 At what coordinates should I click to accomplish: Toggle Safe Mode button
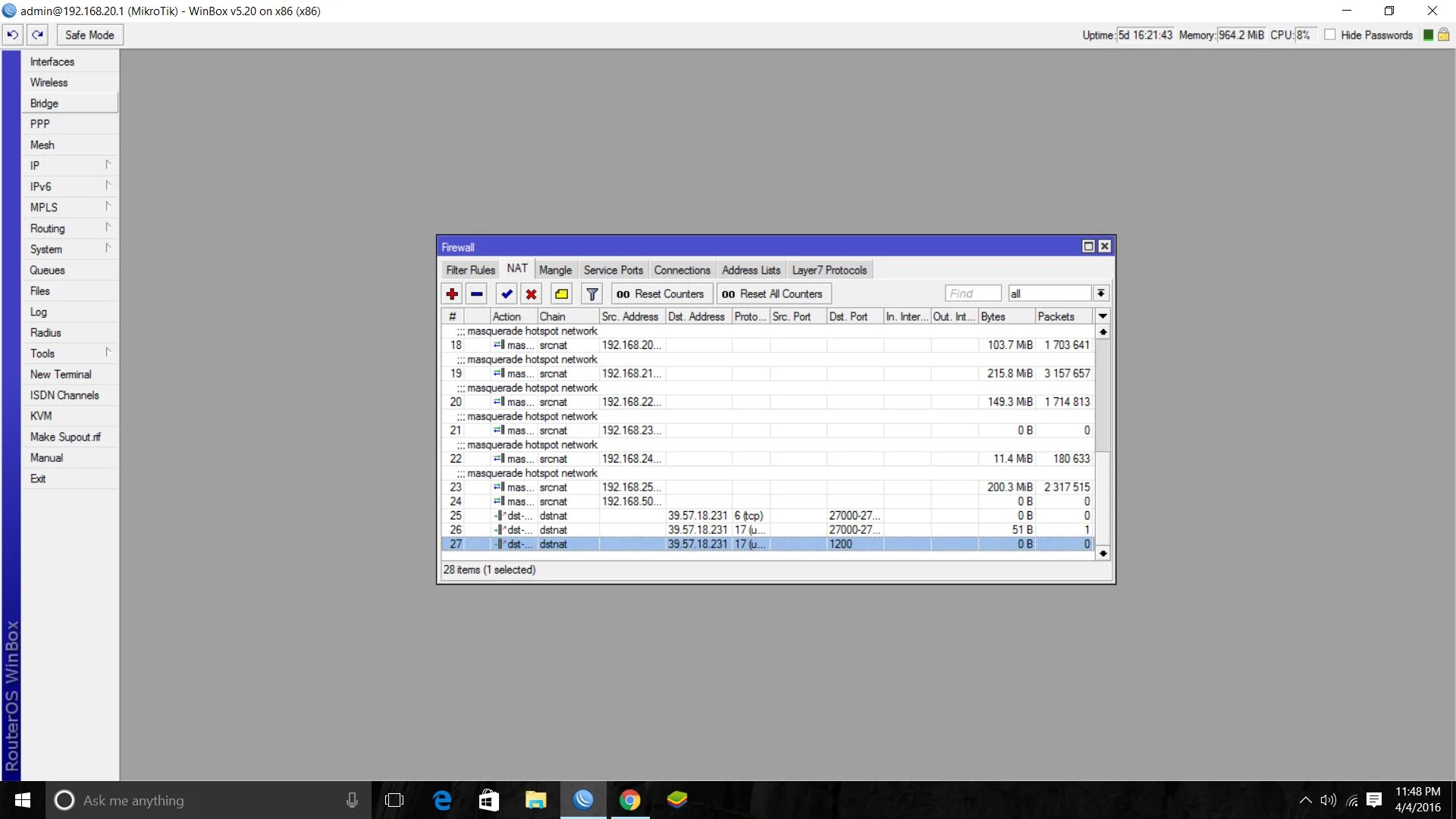pos(89,35)
